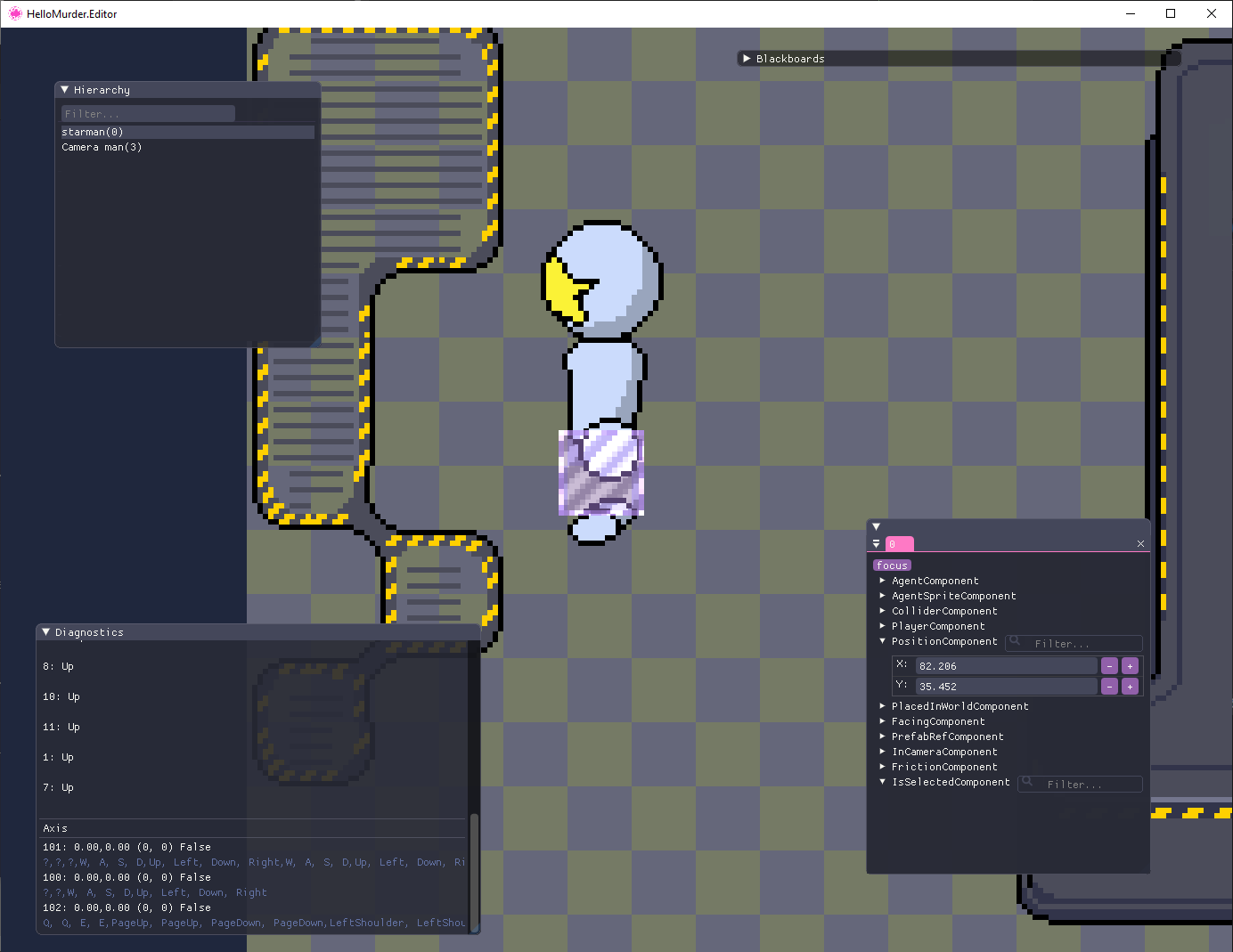The width and height of the screenshot is (1233, 952).
Task: Select starman(0) in the Hierarchy list
Action: (93, 132)
